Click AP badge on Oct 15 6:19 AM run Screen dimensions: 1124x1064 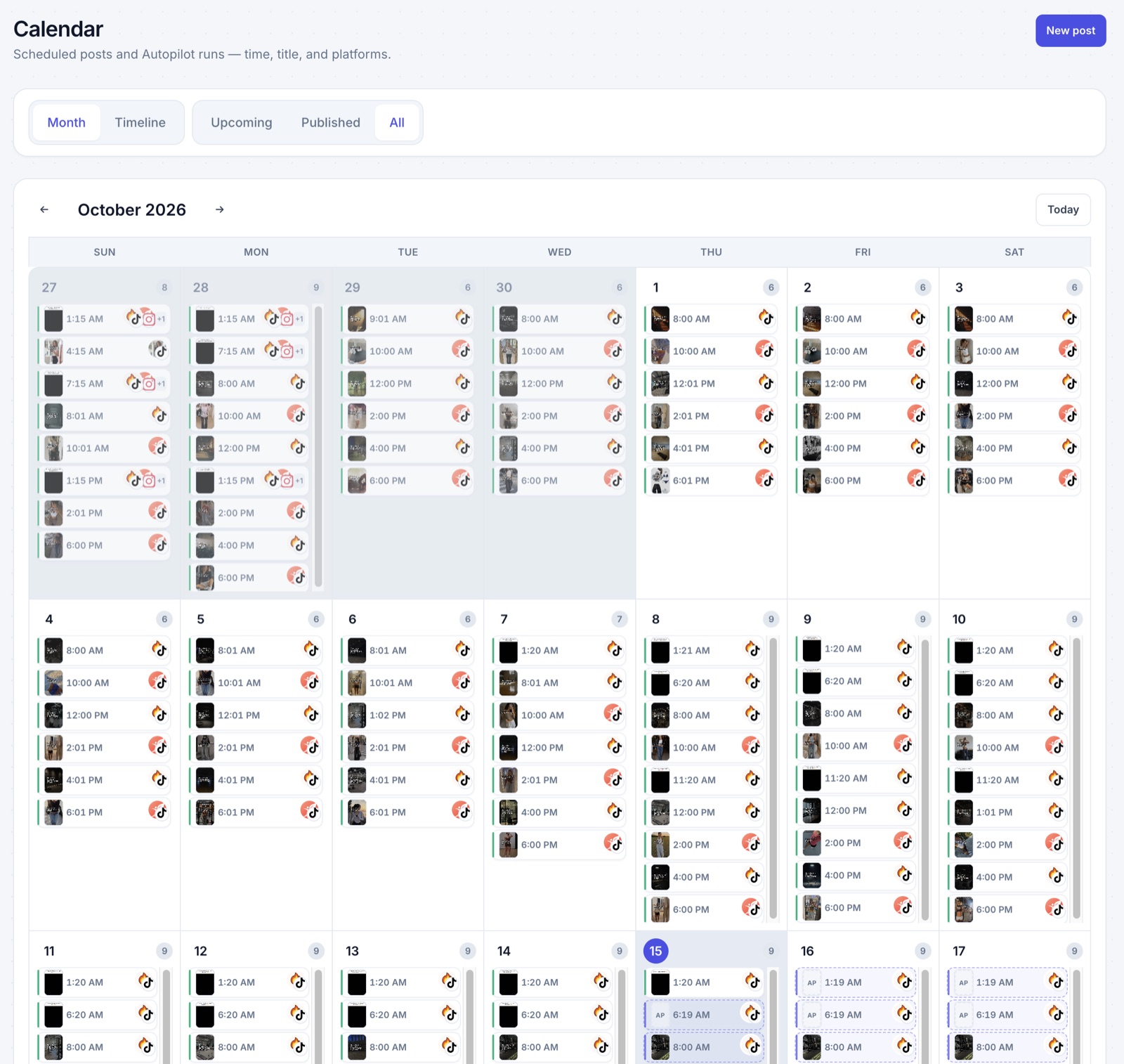[x=660, y=1015]
